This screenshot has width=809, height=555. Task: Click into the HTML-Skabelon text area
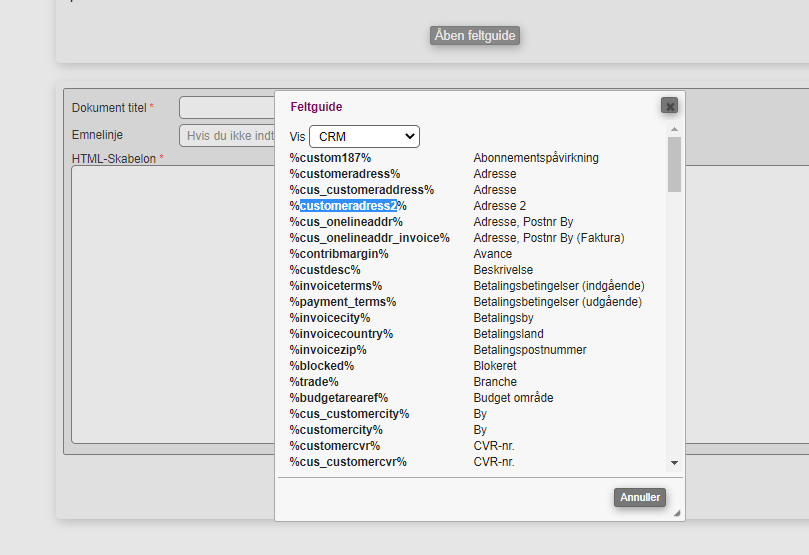coord(170,300)
